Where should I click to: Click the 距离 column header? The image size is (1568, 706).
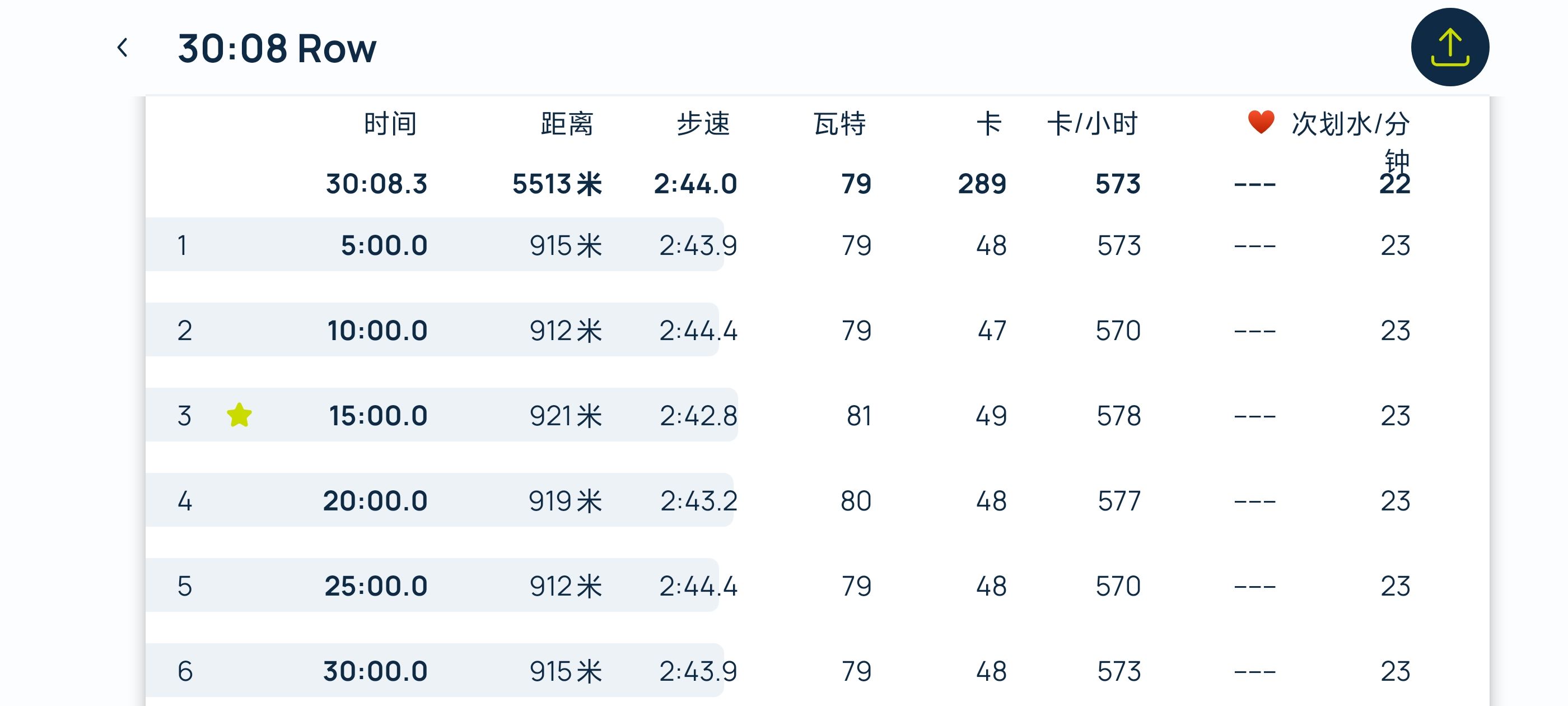tap(567, 124)
